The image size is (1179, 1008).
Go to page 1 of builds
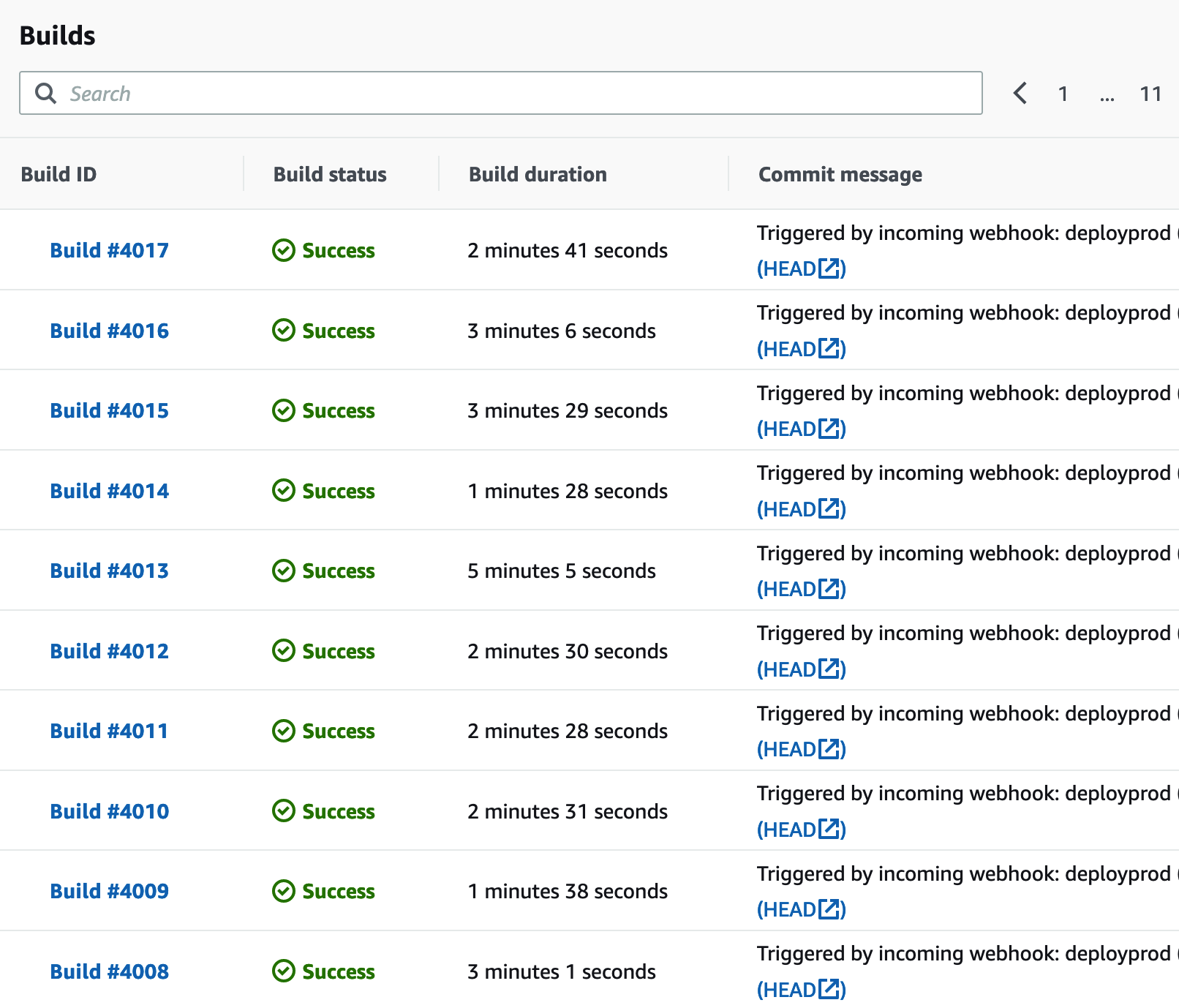(1063, 94)
